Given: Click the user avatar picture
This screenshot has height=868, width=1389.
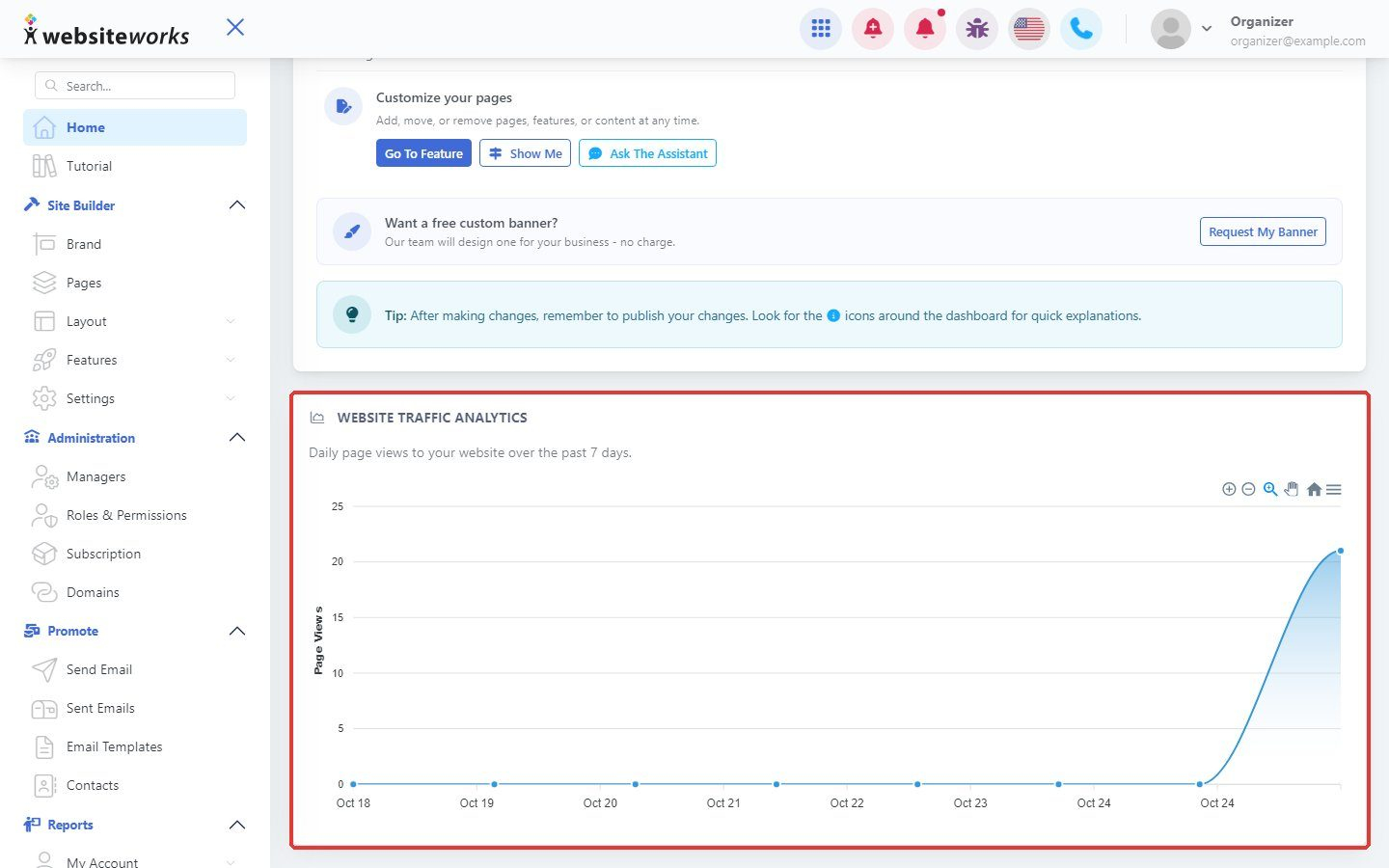Looking at the screenshot, I should pyautogui.click(x=1171, y=29).
